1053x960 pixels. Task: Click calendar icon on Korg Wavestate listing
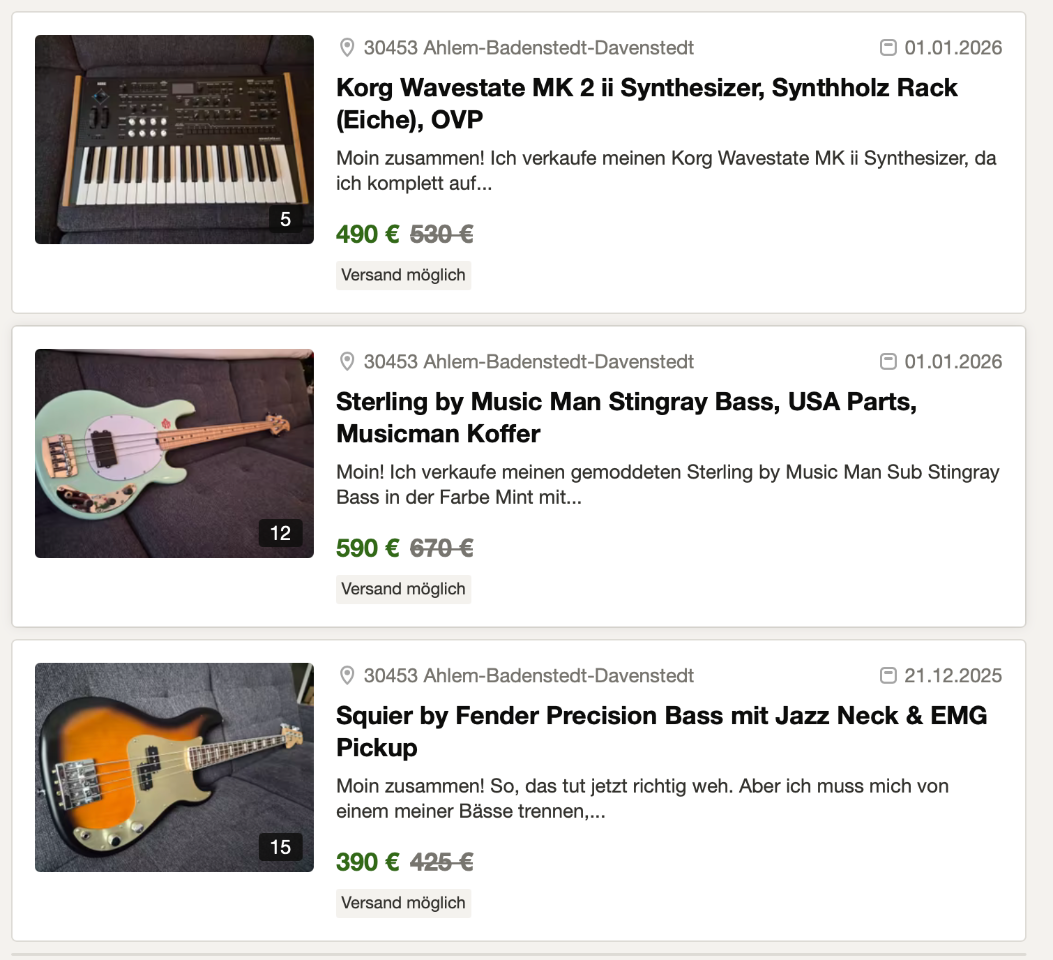(887, 48)
